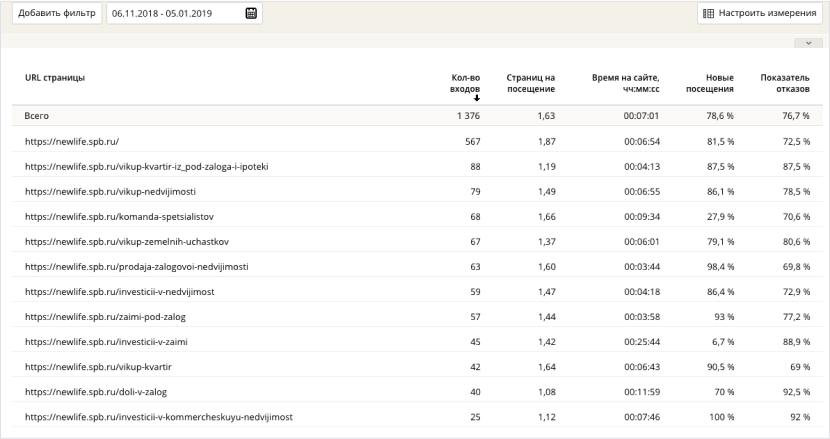Image resolution: width=830 pixels, height=439 pixels.
Task: Select the Всего totals row
Action: tap(37, 116)
